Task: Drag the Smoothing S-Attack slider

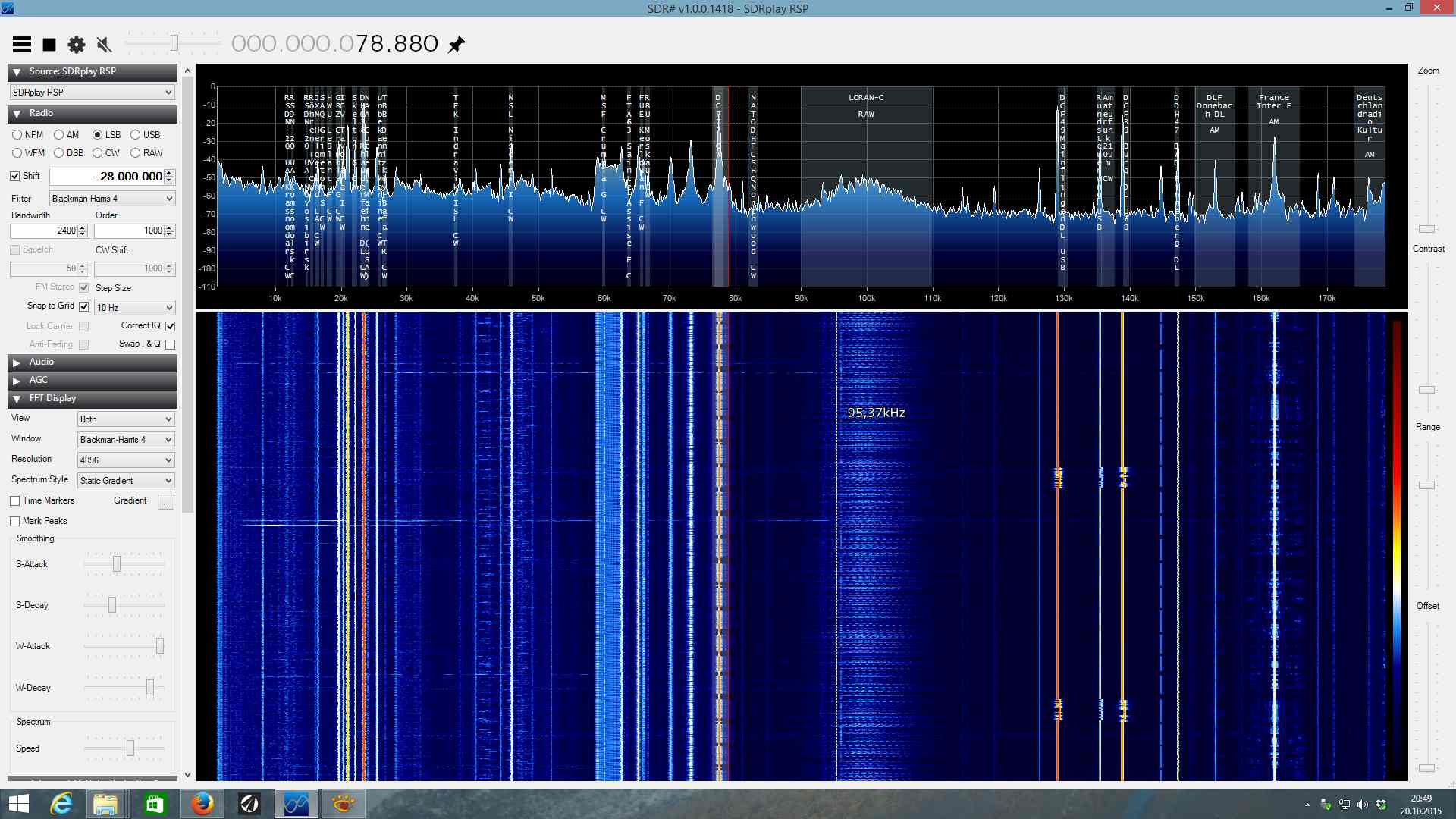Action: tap(117, 563)
